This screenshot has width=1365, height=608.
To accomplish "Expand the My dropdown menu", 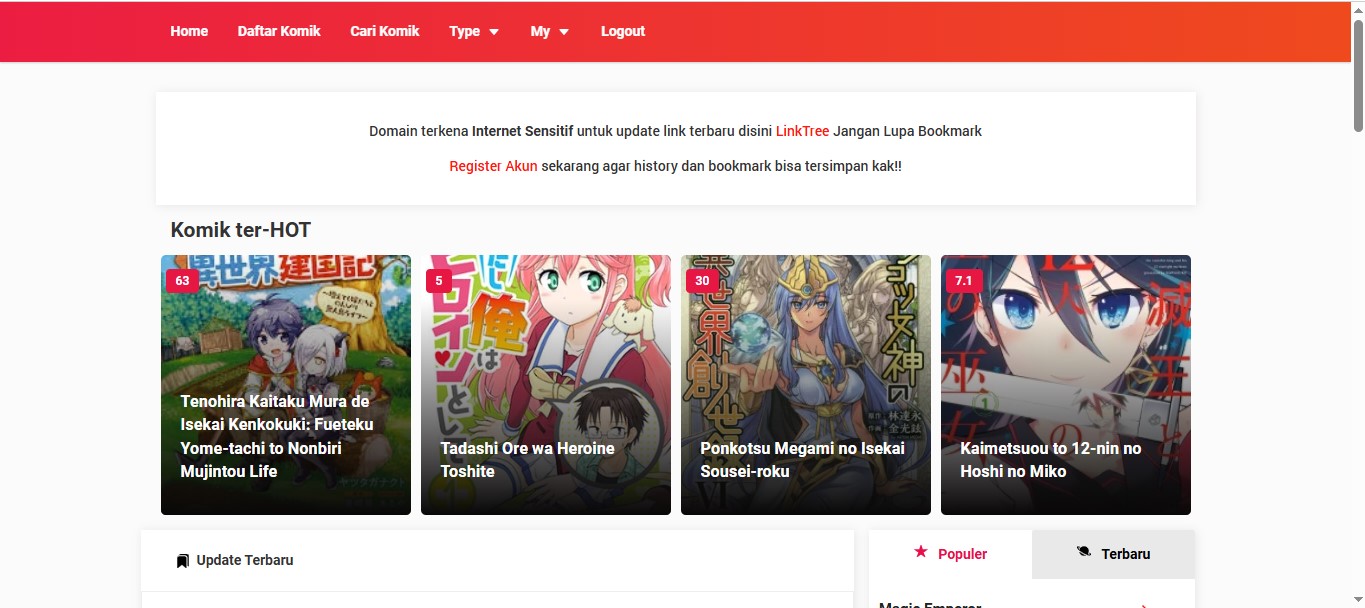I will pyautogui.click(x=550, y=31).
